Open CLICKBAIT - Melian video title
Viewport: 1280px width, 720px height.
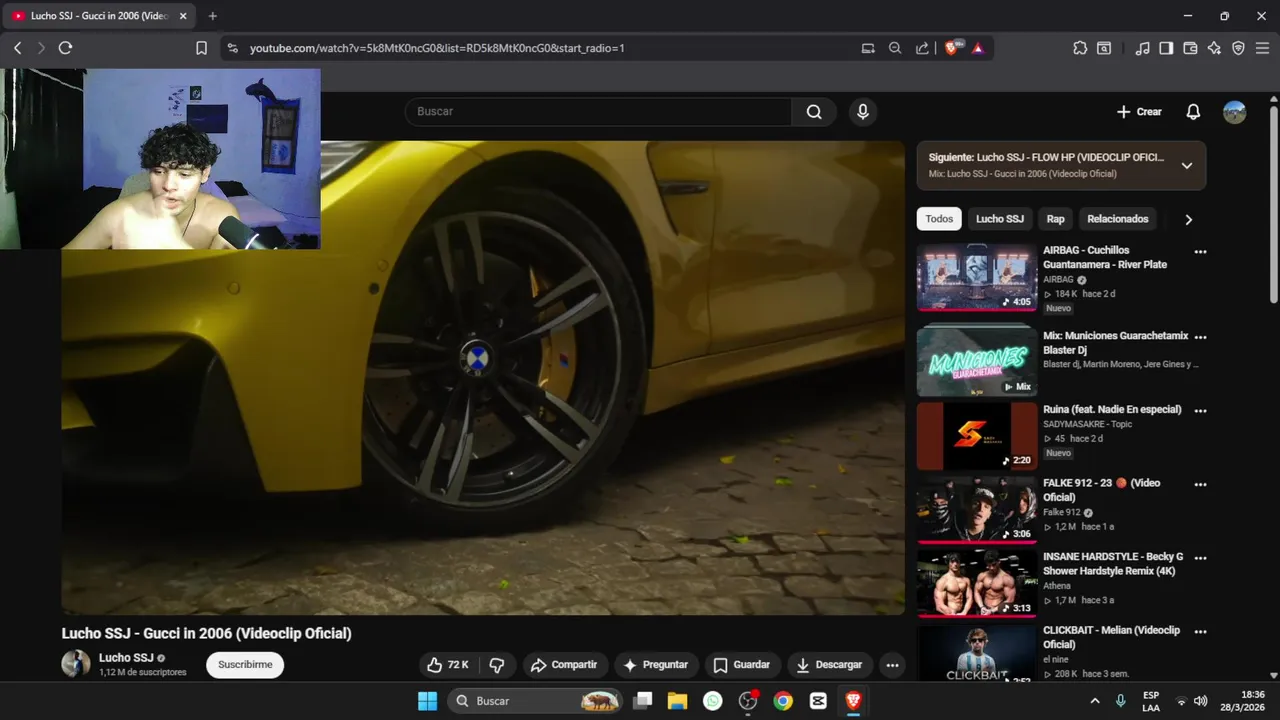[1111, 637]
